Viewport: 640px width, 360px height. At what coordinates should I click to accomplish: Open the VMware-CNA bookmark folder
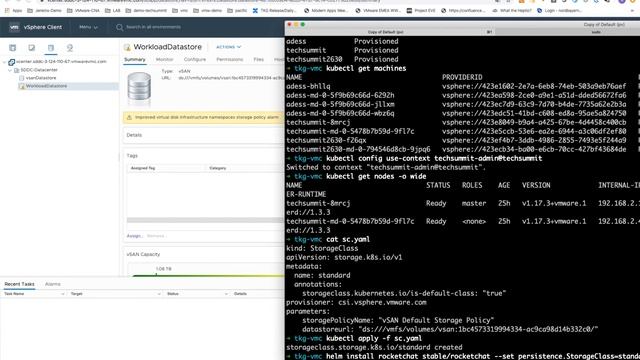pos(83,11)
